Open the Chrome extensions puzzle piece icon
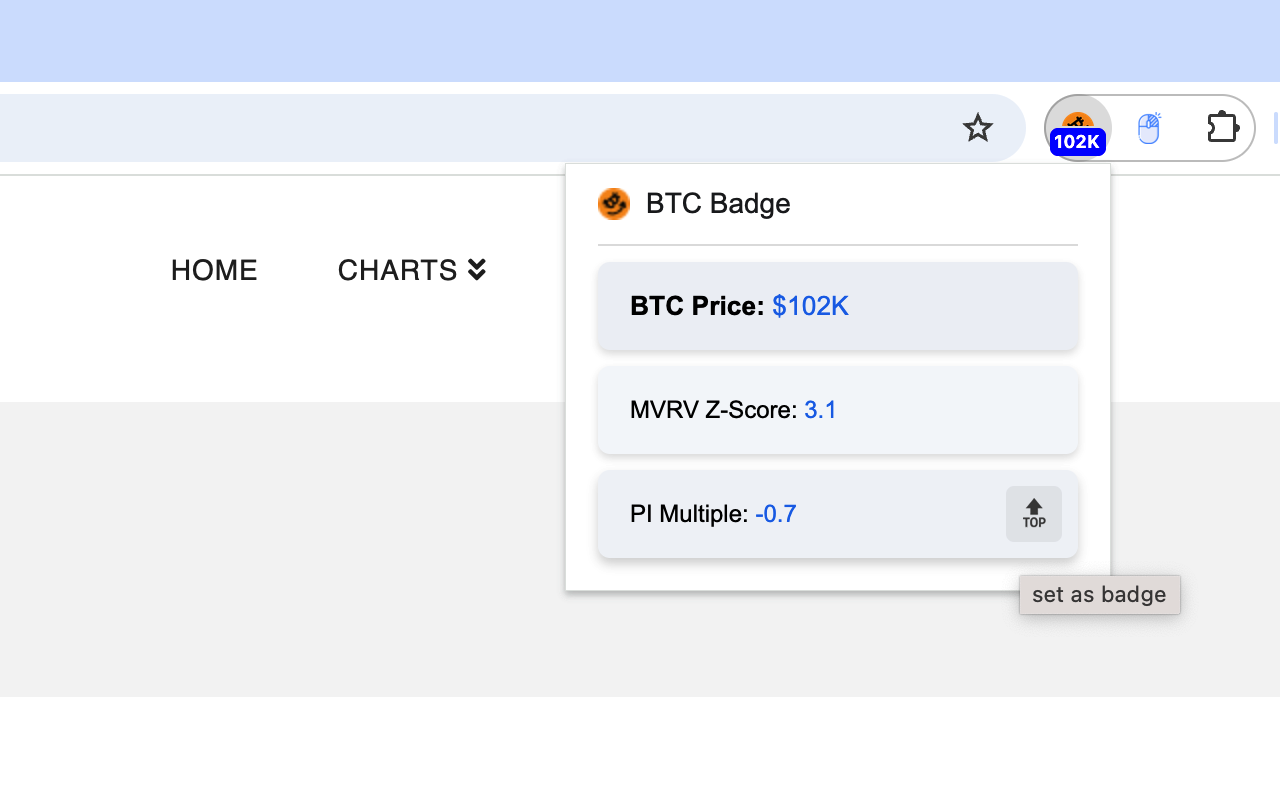Viewport: 1280px width, 800px height. pyautogui.click(x=1222, y=128)
